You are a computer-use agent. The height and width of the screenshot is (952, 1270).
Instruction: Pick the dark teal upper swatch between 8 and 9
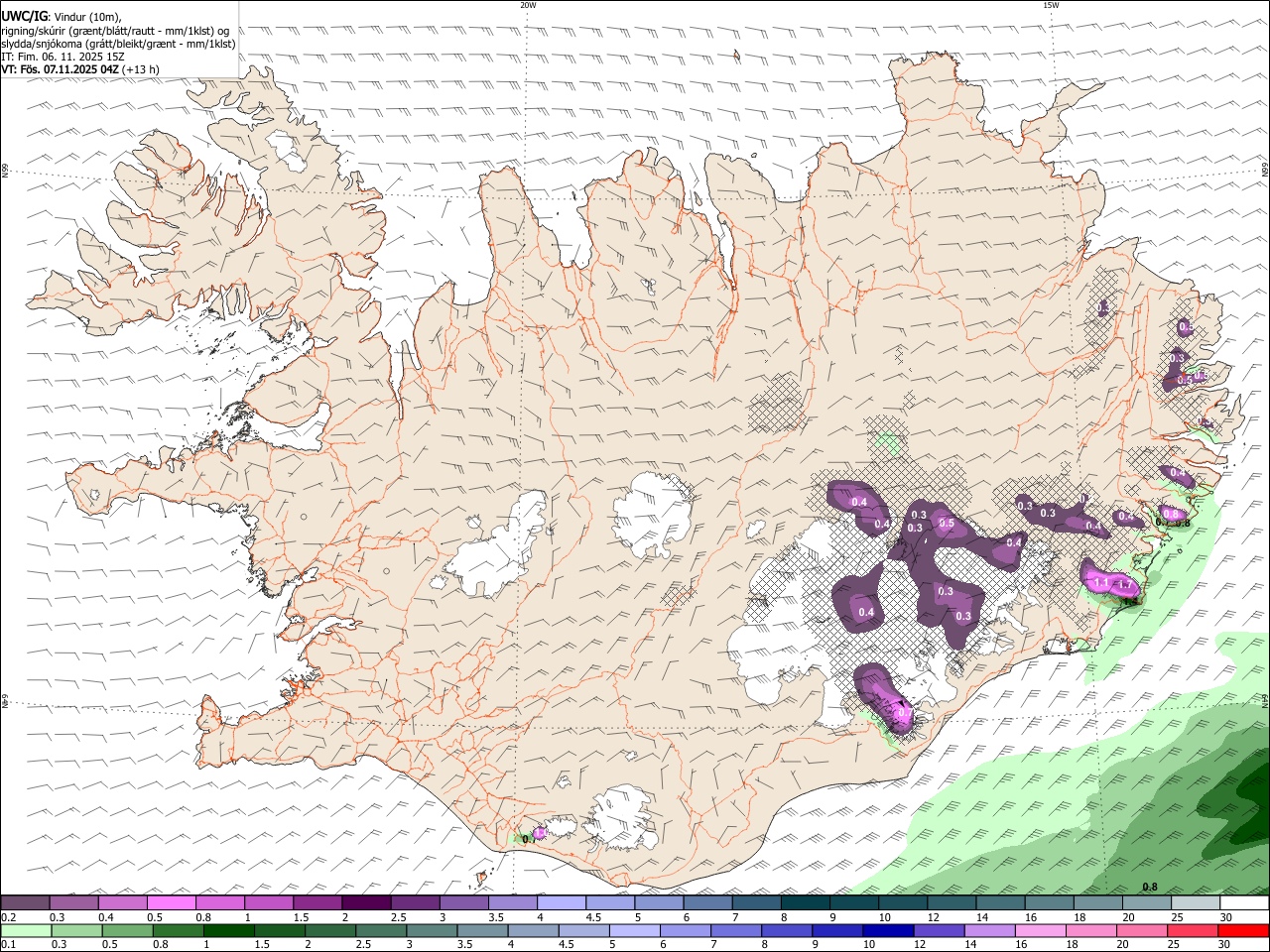tap(805, 902)
